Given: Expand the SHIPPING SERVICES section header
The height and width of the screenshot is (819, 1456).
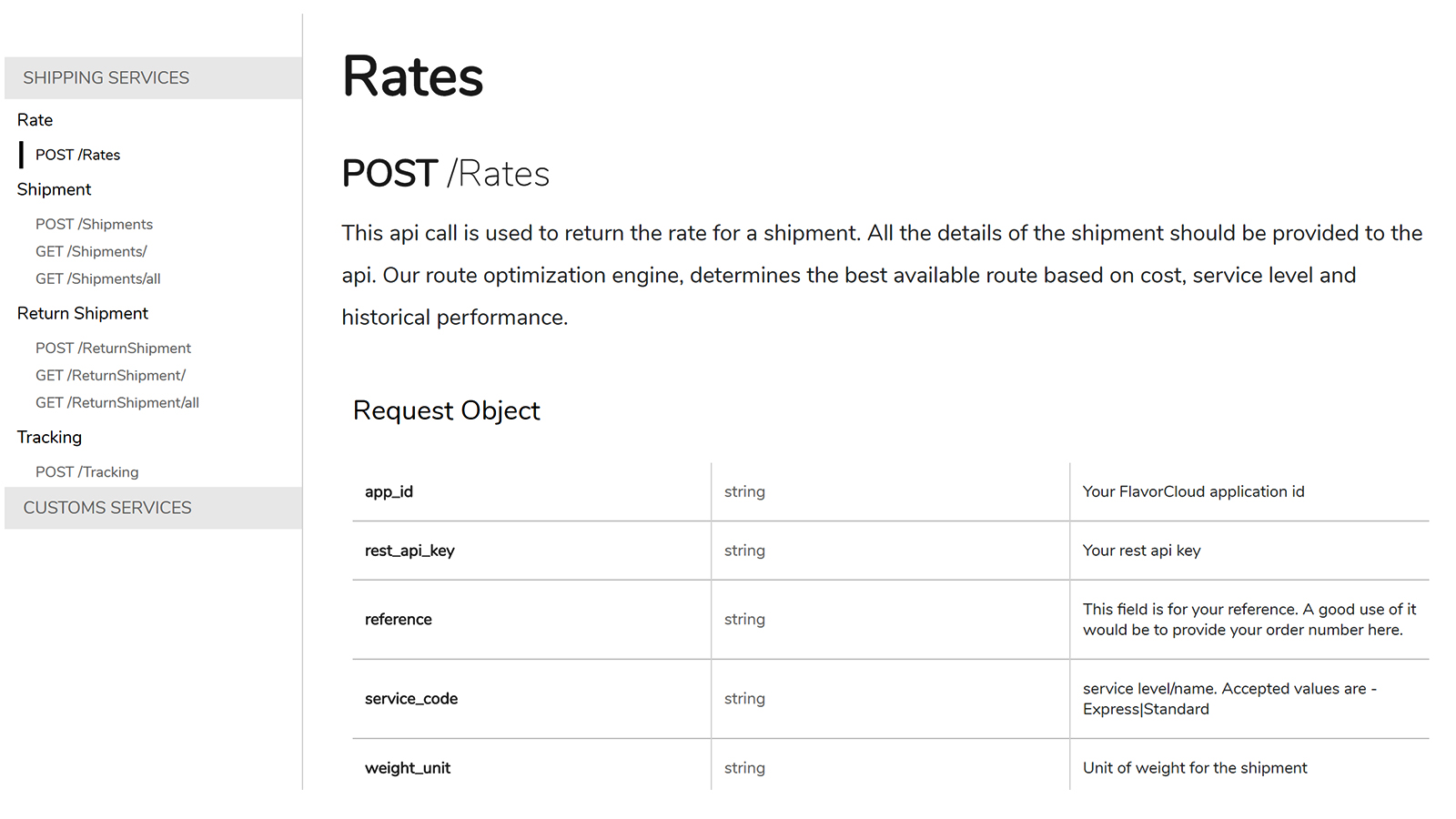Looking at the screenshot, I should pos(106,78).
